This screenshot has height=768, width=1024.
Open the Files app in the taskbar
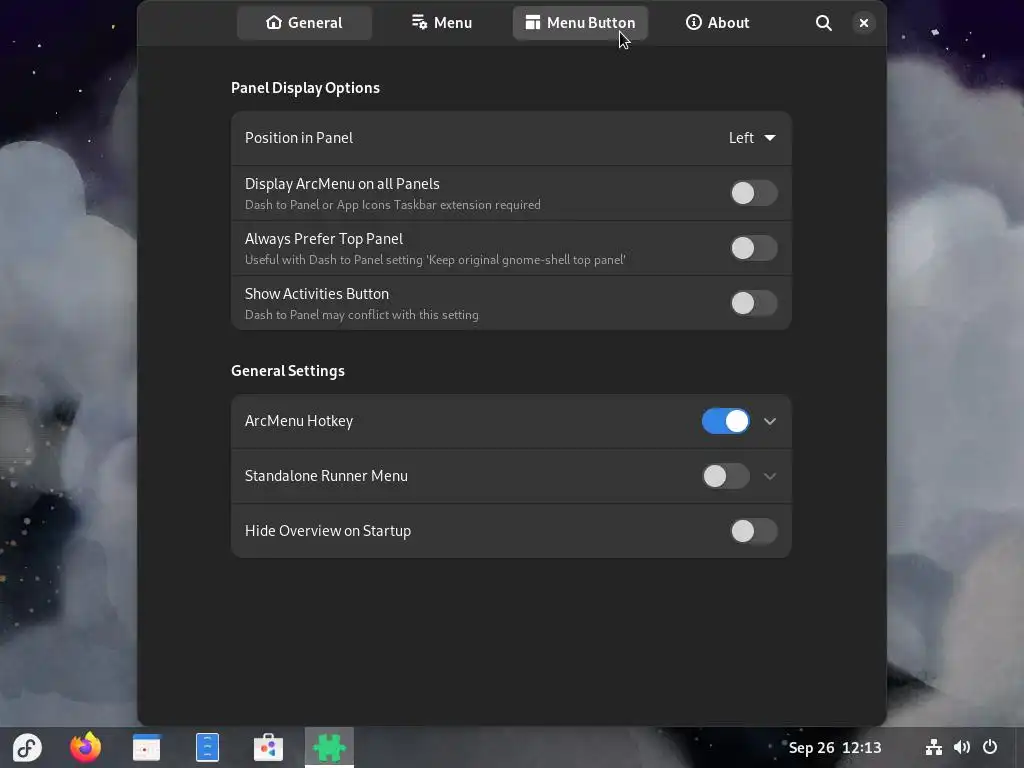[x=207, y=748]
